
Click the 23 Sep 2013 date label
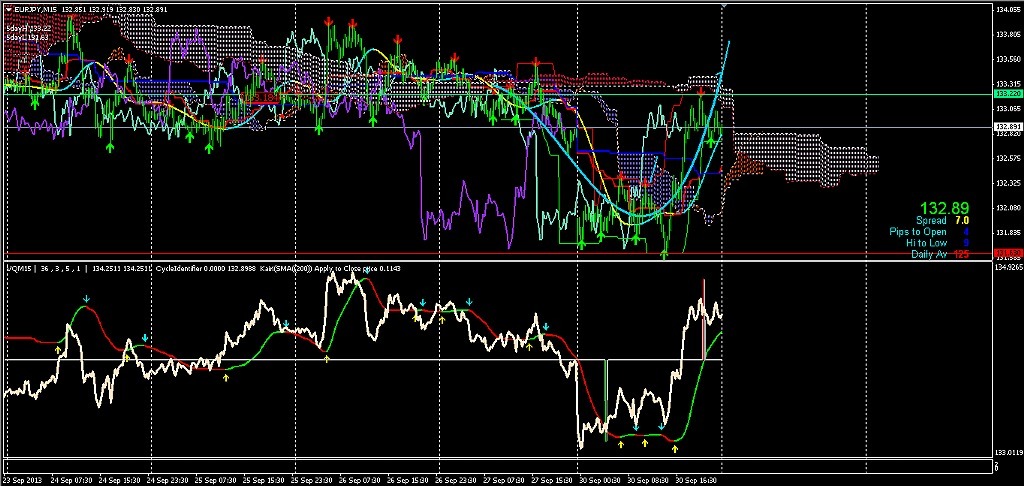21,479
